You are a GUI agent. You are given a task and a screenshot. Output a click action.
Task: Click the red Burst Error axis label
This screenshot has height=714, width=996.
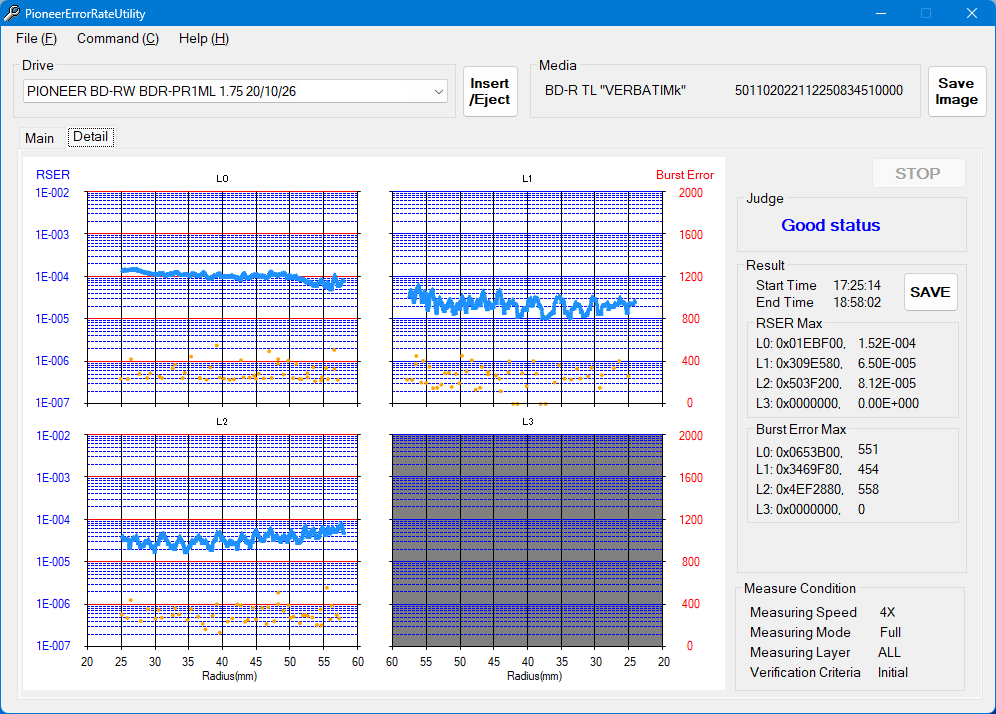click(685, 175)
